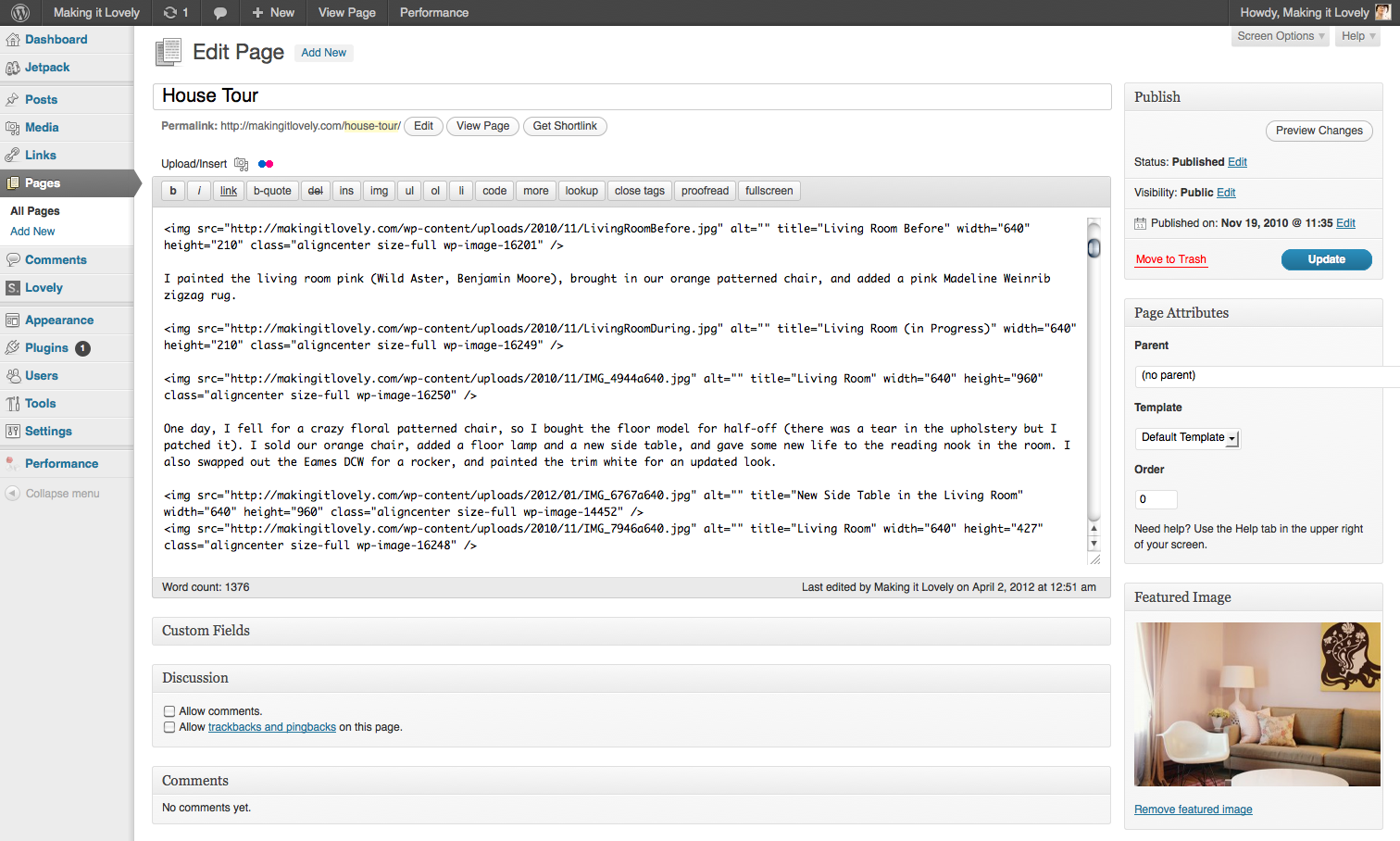Open the Help dropdown tab
The width and height of the screenshot is (1400, 841).
point(1358,36)
